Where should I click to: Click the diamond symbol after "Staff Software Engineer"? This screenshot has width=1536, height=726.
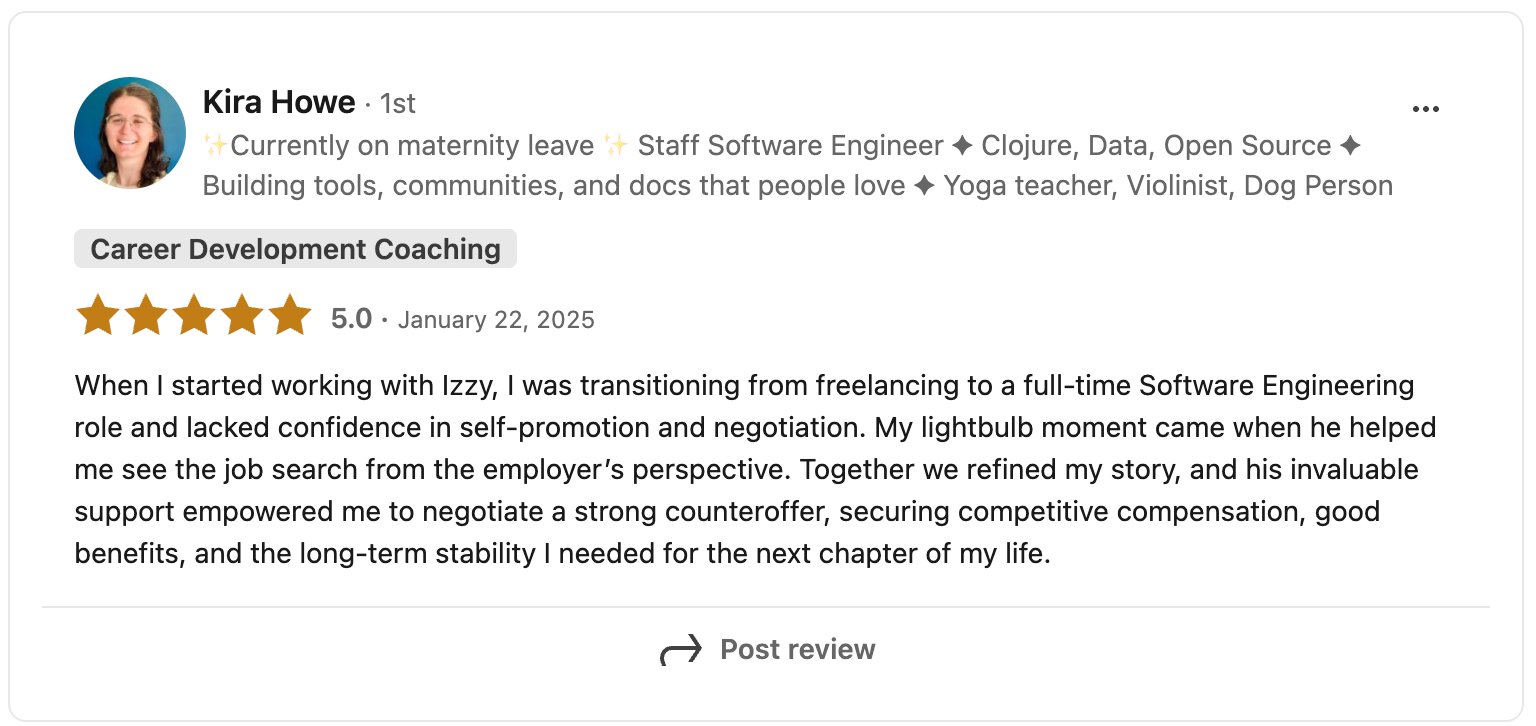pyautogui.click(x=962, y=147)
